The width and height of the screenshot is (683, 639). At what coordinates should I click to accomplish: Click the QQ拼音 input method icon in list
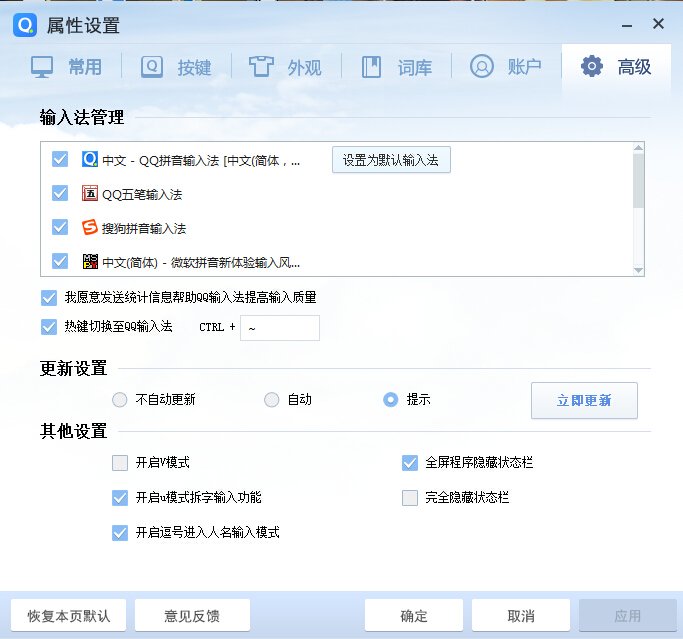[90, 159]
